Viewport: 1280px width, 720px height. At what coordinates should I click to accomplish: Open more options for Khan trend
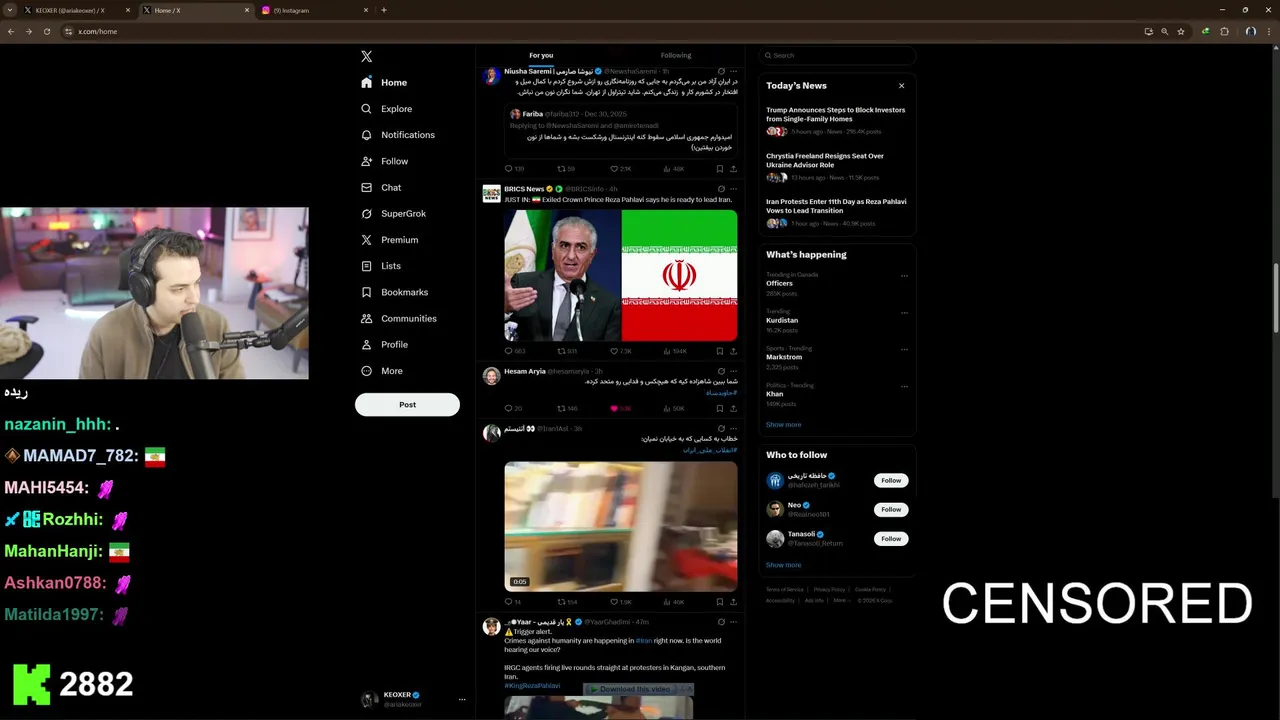pos(904,386)
